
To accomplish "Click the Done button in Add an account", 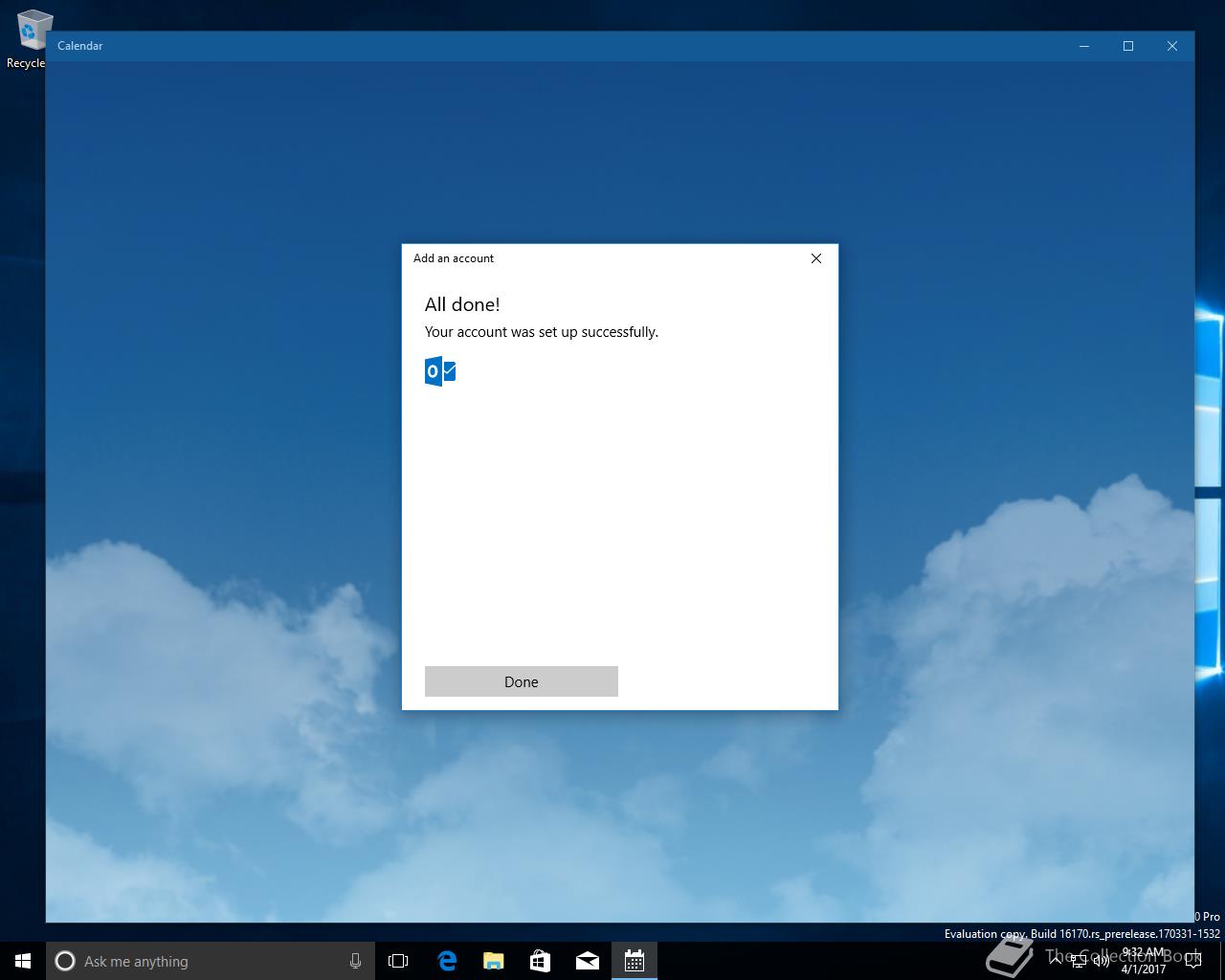I will pyautogui.click(x=522, y=681).
